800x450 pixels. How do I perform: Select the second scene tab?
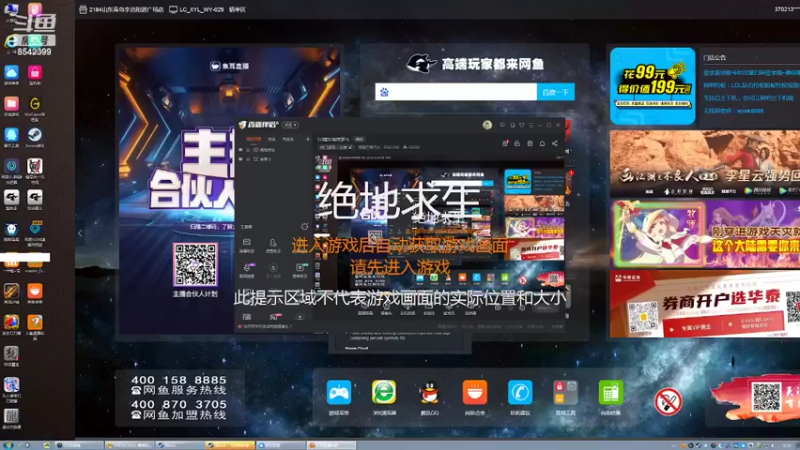[271, 139]
